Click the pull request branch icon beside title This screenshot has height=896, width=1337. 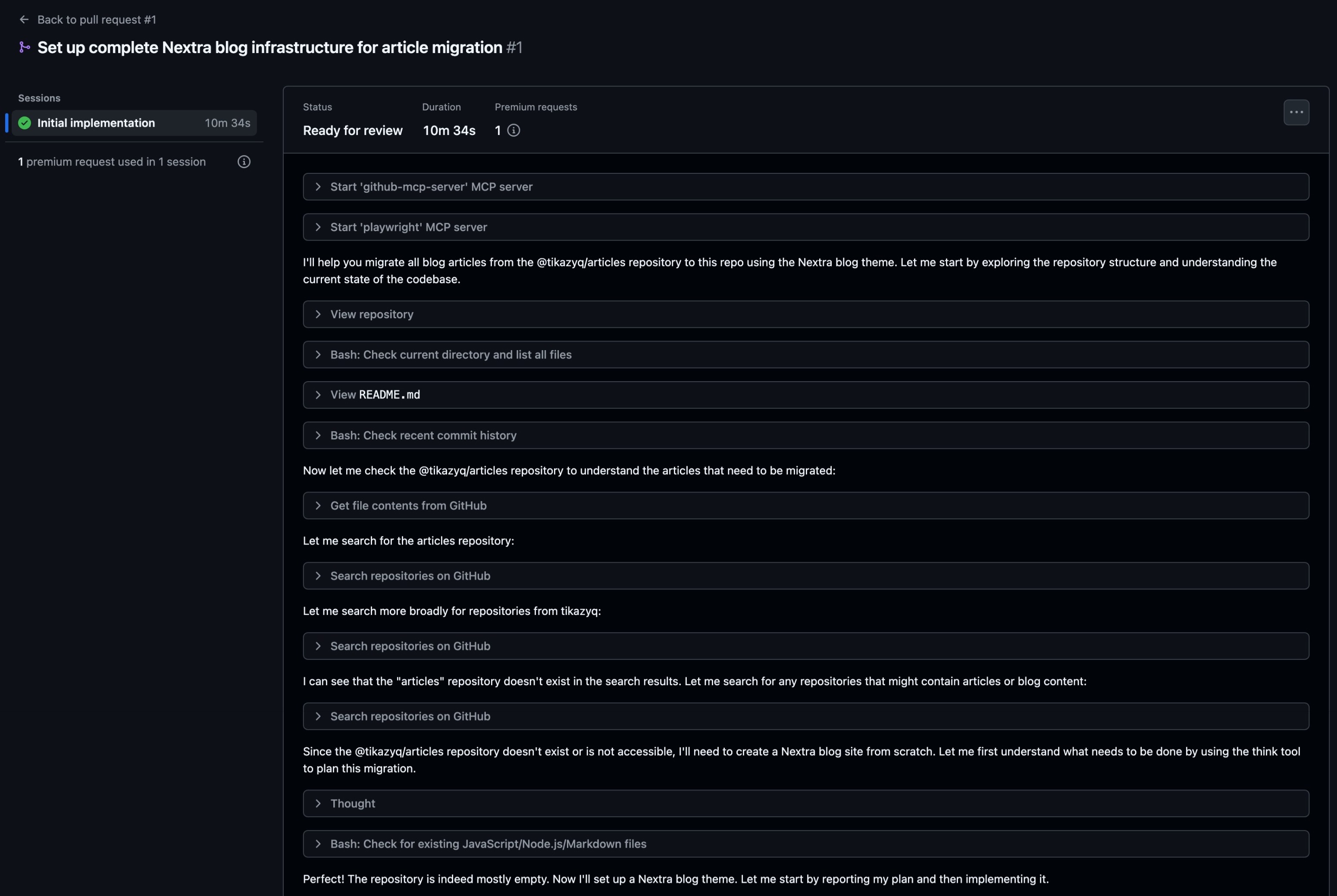click(x=25, y=47)
